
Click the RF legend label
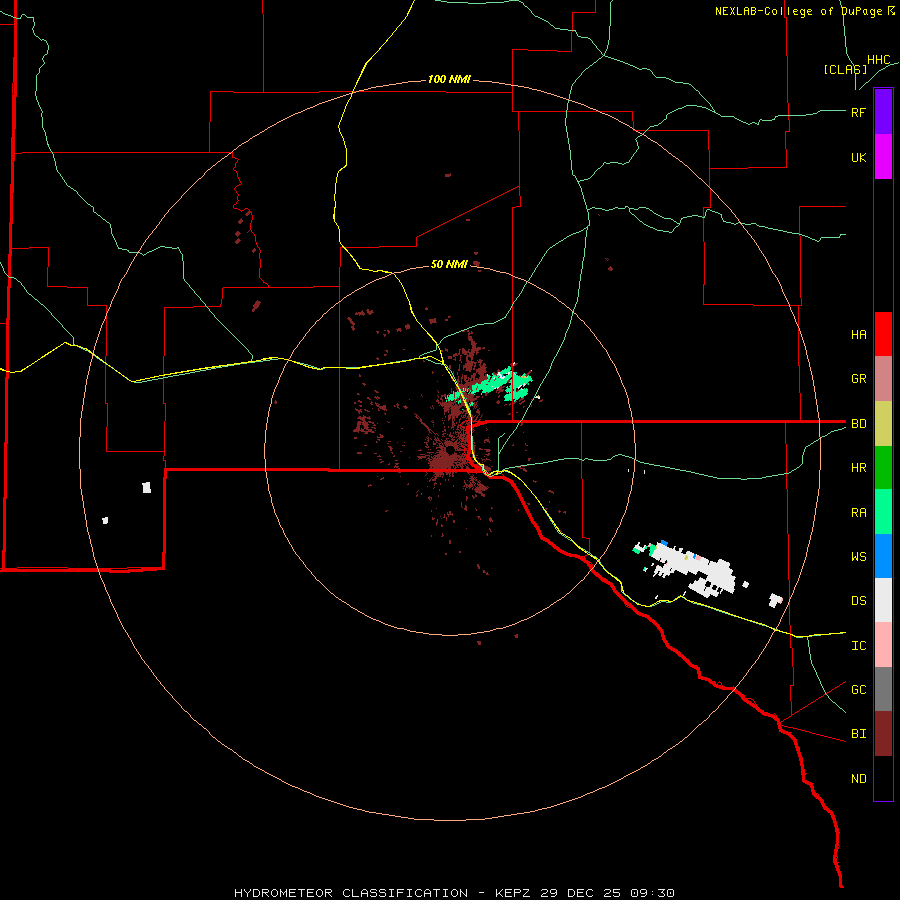tap(858, 112)
